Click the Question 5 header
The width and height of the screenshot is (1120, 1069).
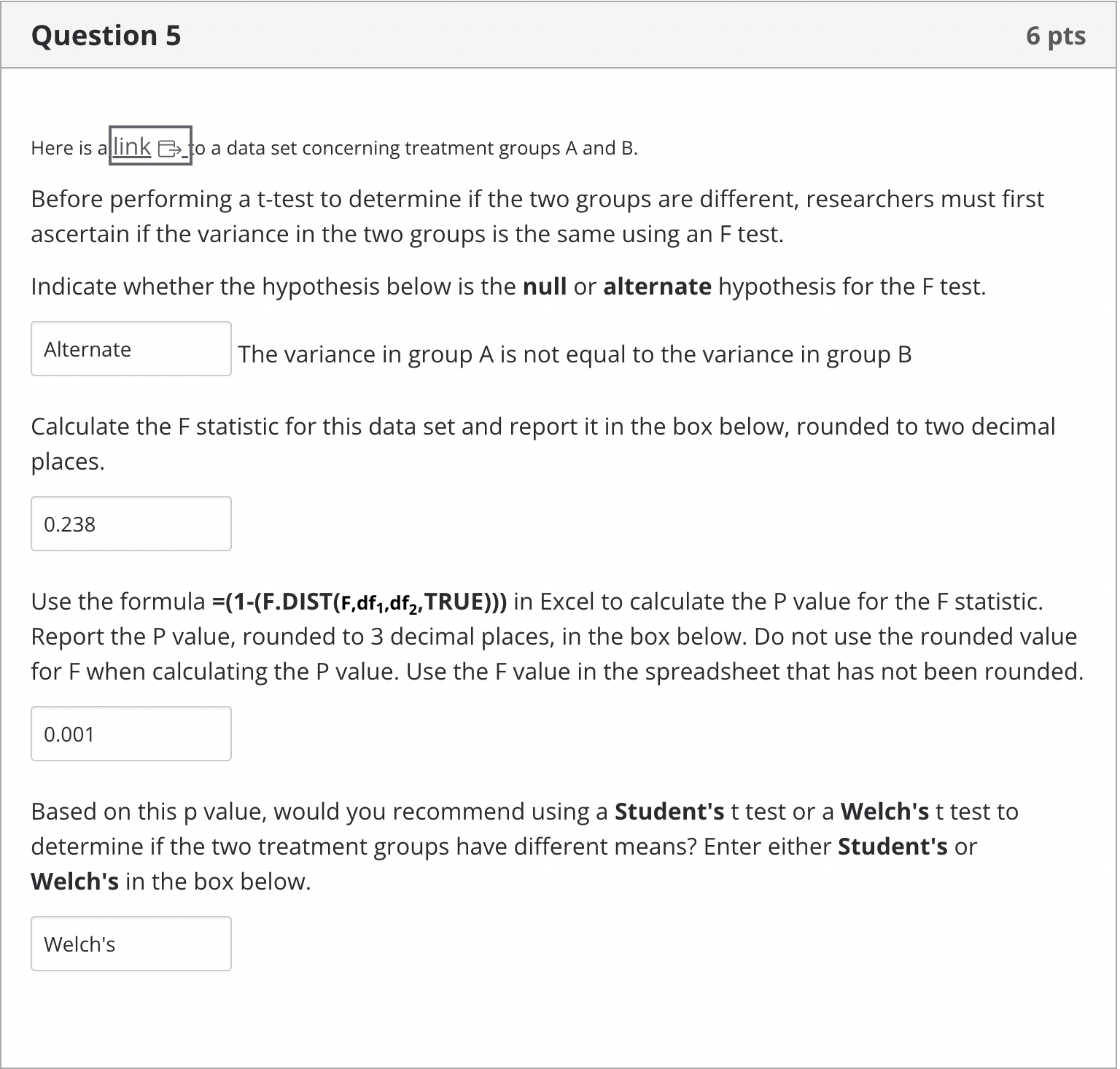[106, 34]
